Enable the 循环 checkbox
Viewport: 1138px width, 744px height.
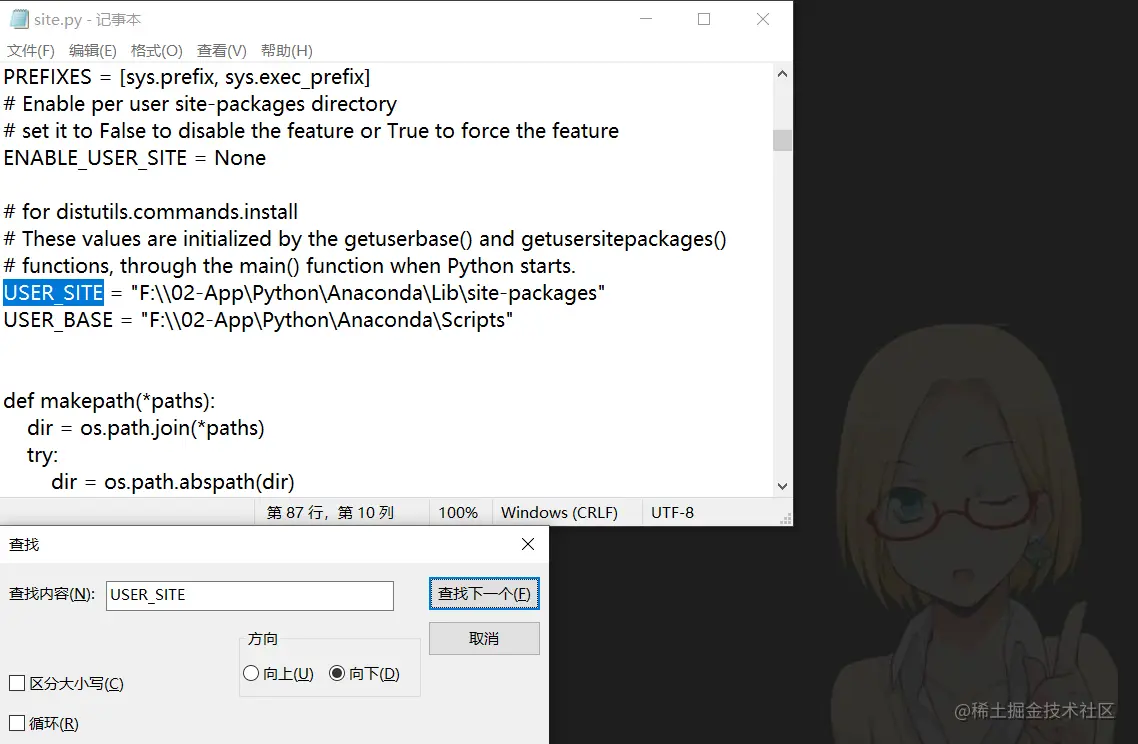coord(15,723)
